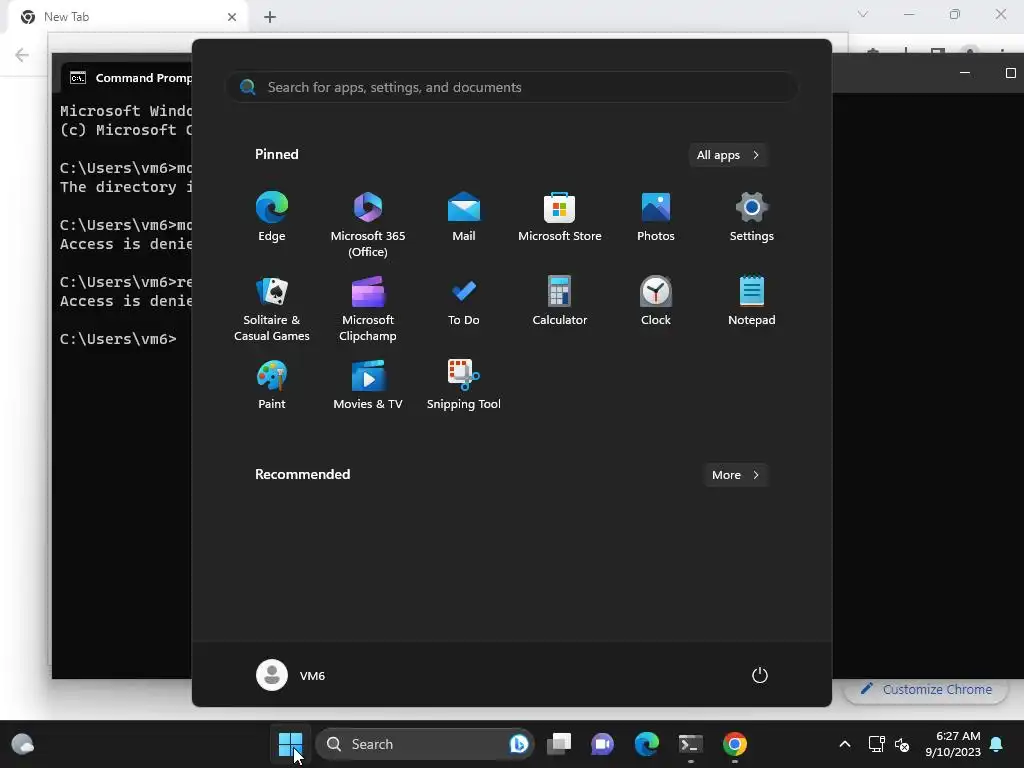Open Edge from pinned apps

click(272, 216)
